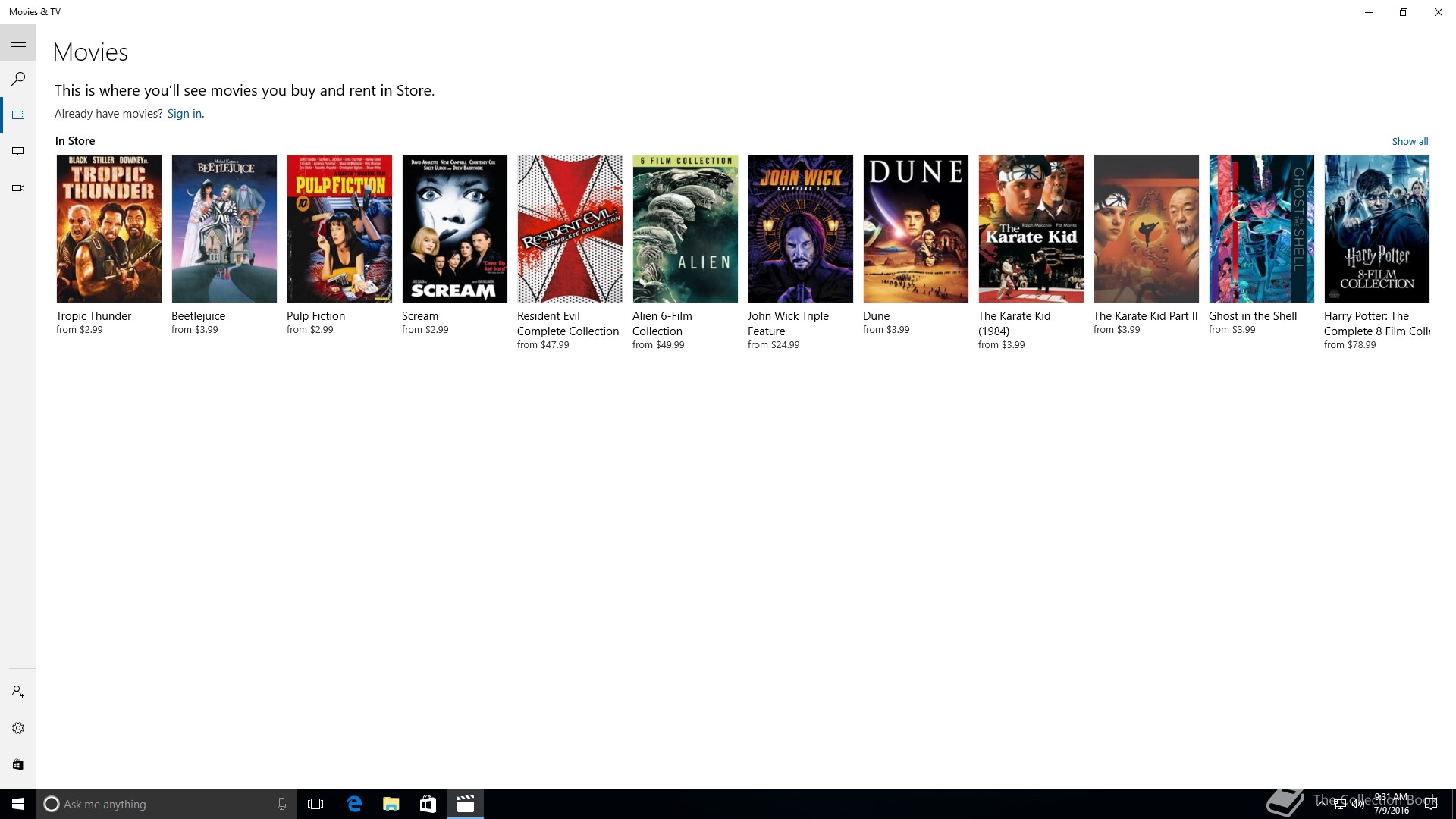This screenshot has width=1456, height=819.
Task: Click the Sign in link
Action: (x=184, y=114)
